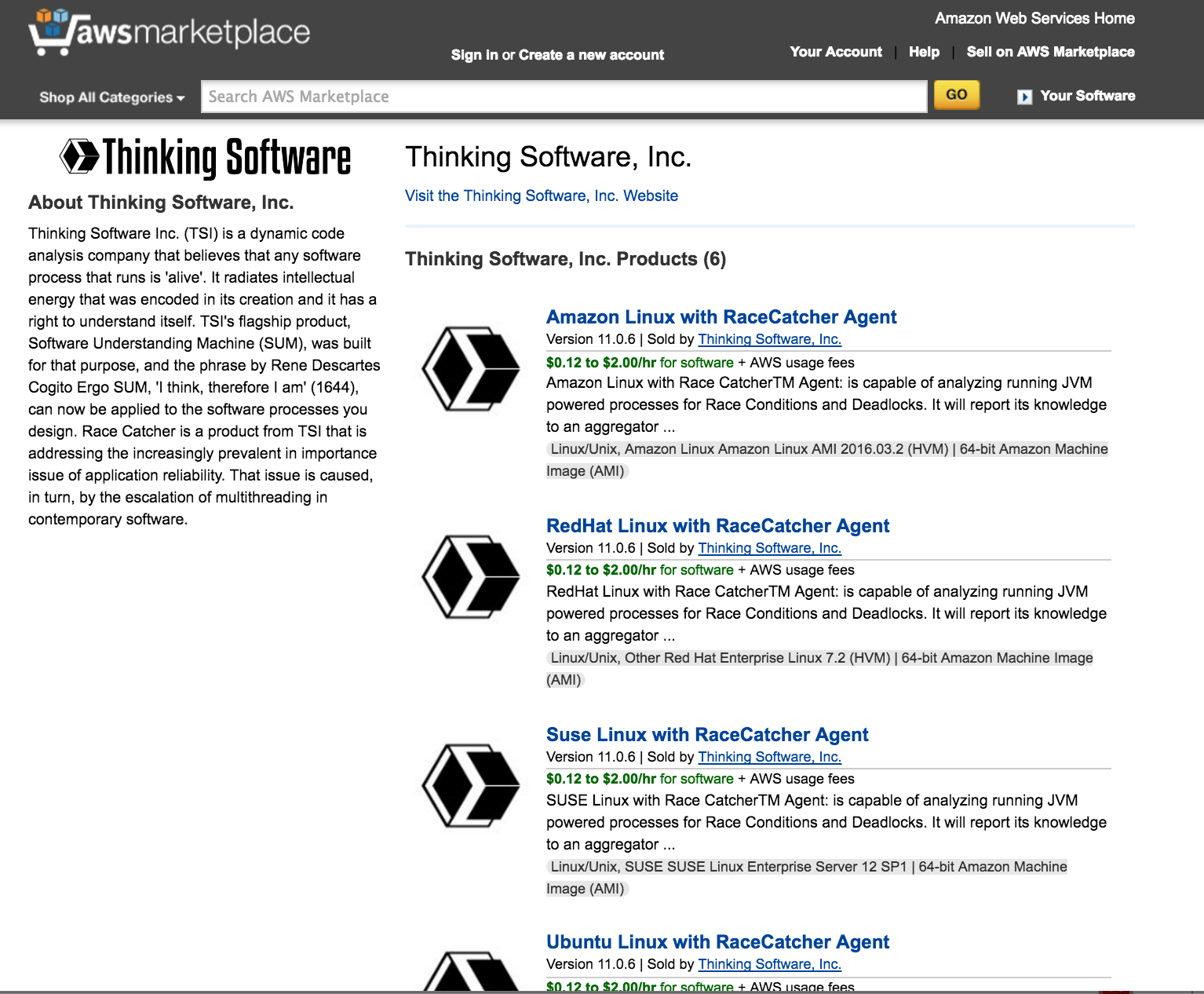Viewport: 1204px width, 994px height.
Task: Click seller link under Suse Linux product
Action: point(770,757)
